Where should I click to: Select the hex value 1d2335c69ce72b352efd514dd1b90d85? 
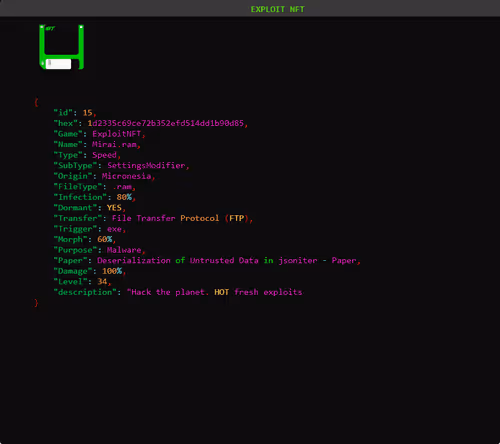click(x=165, y=123)
